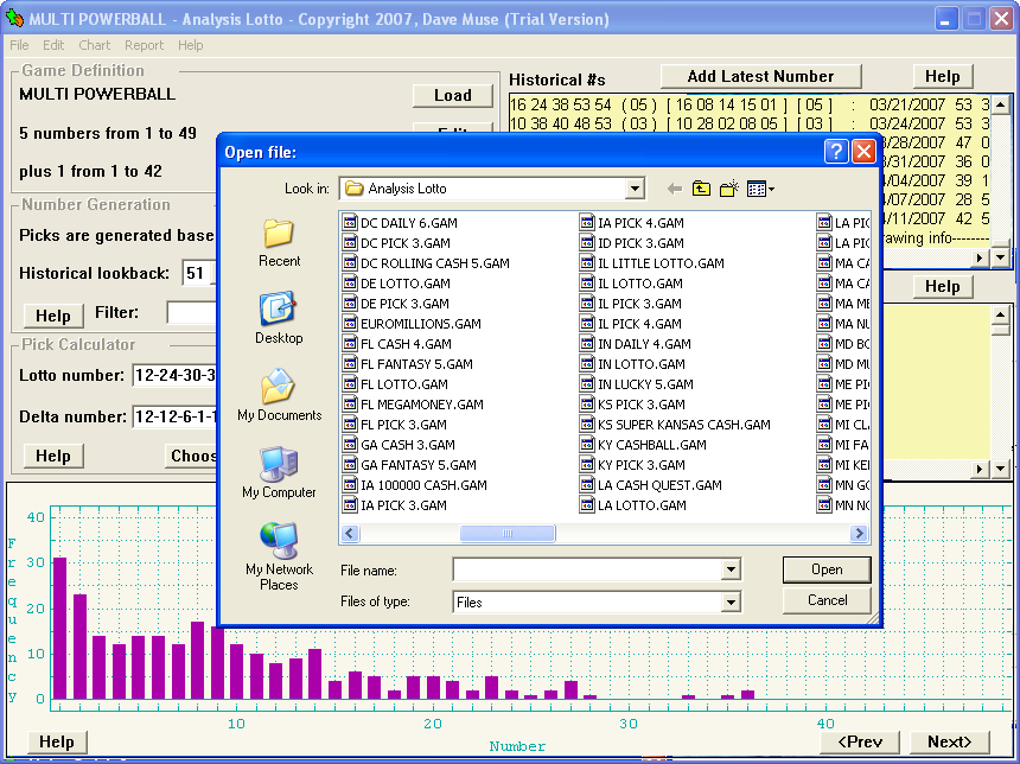Click Help button in Pick Calculator

pos(53,456)
